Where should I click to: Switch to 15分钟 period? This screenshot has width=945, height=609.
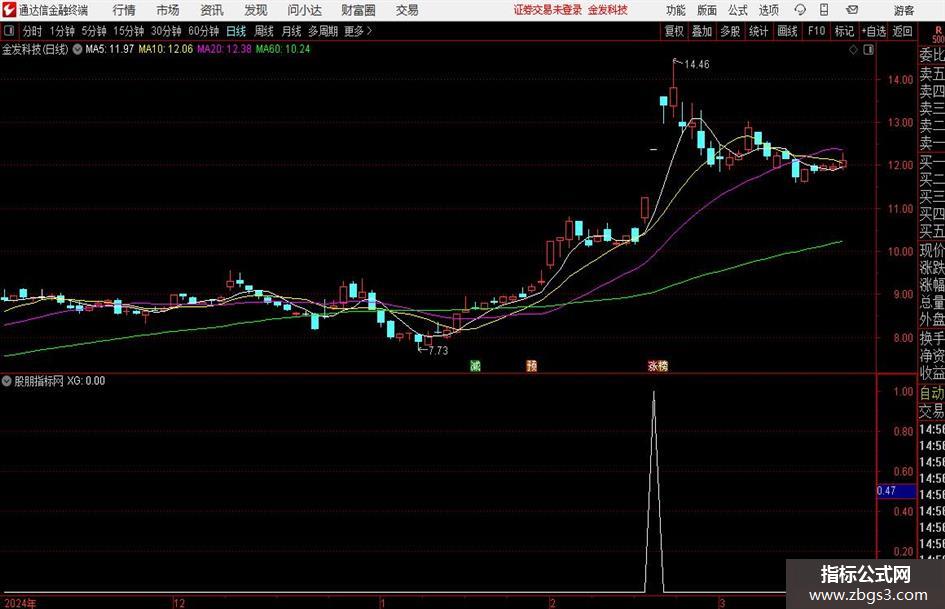[128, 31]
